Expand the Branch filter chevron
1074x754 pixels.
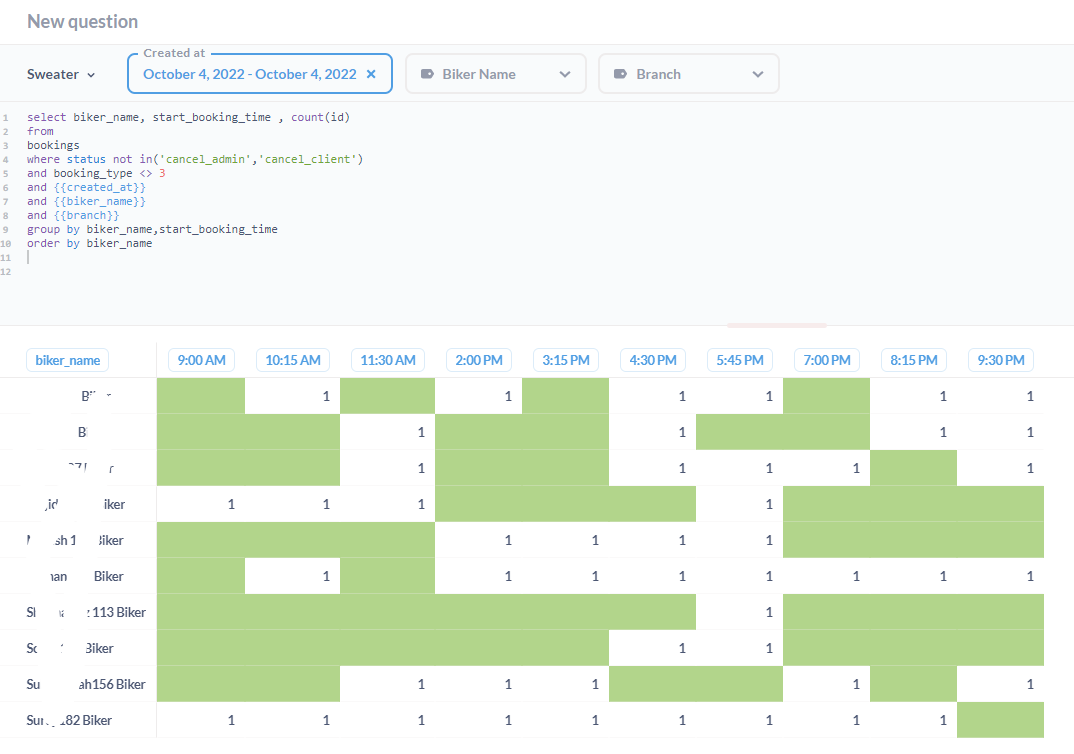pyautogui.click(x=758, y=74)
